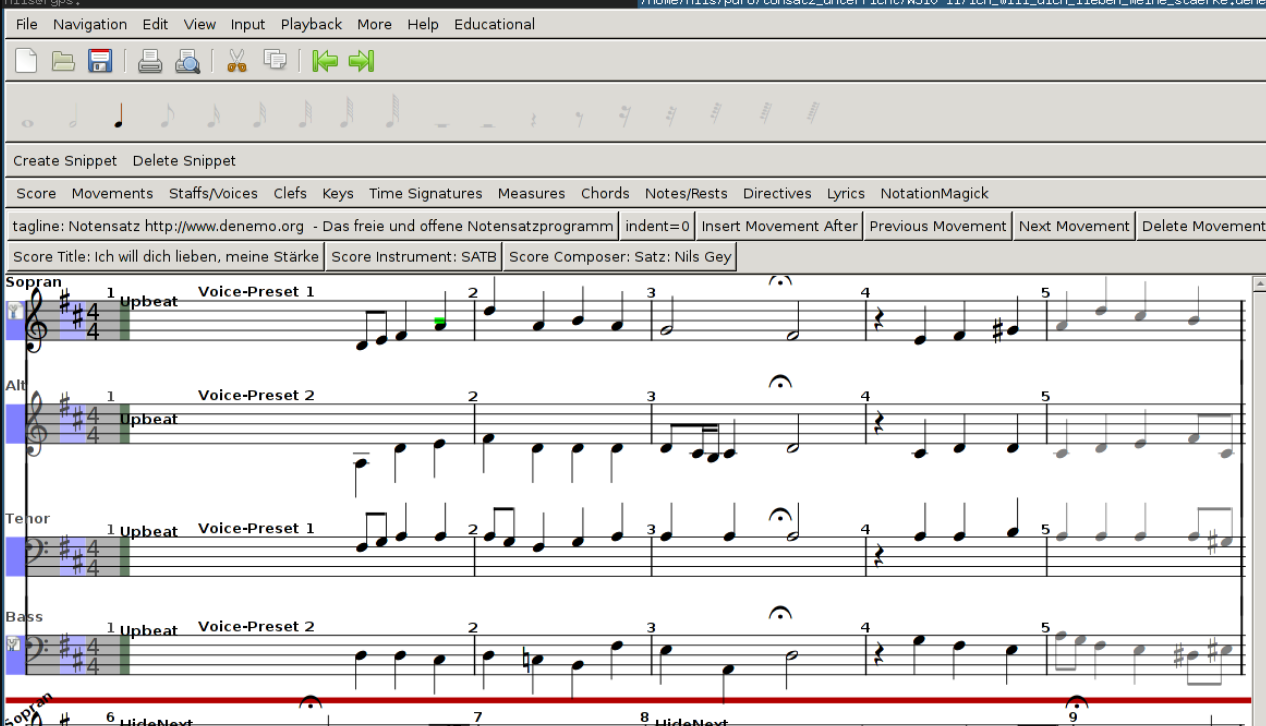Image resolution: width=1266 pixels, height=726 pixels.
Task: Select the quarter note duration
Action: pos(119,118)
